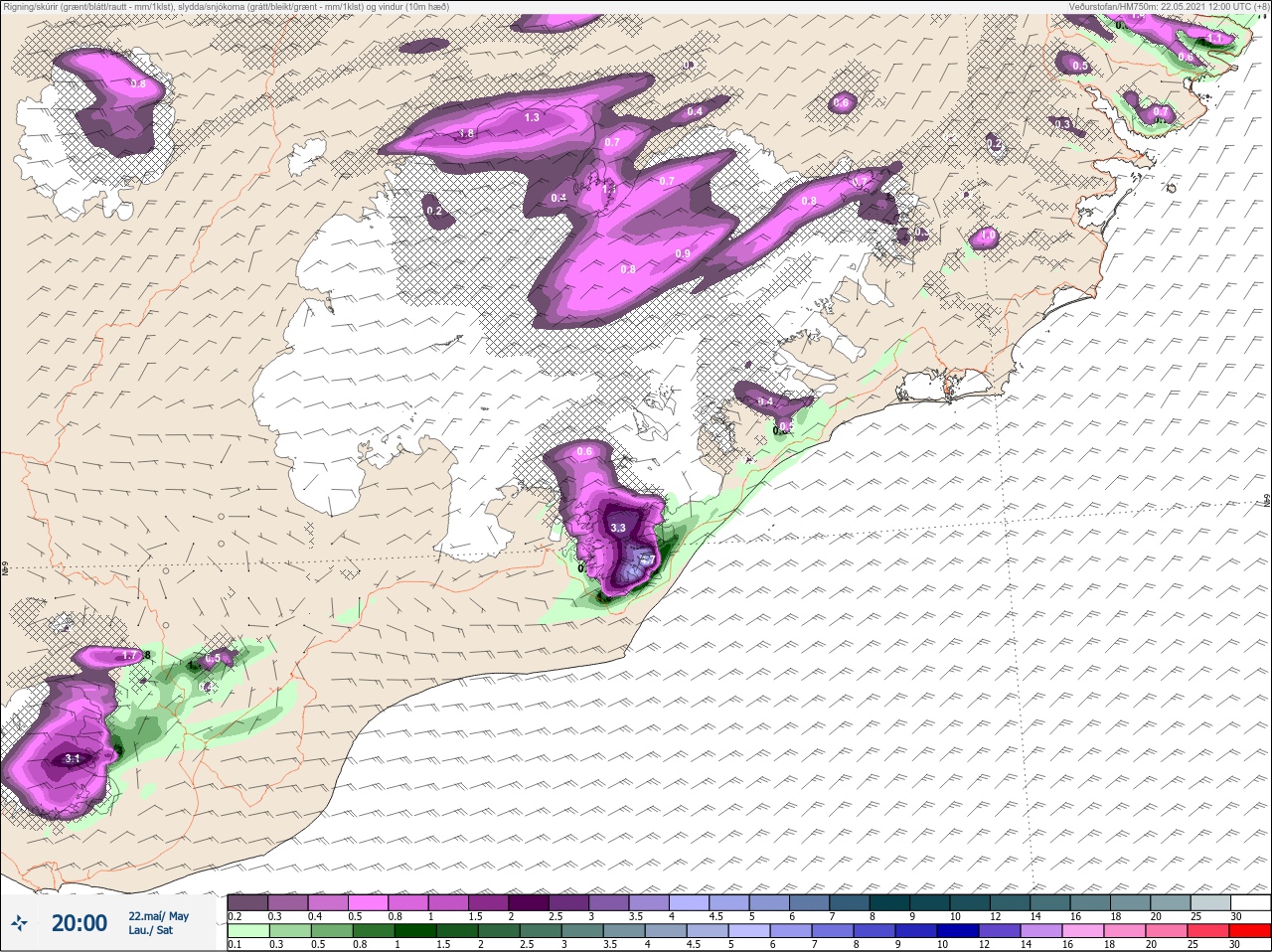1272x952 pixels.
Task: Click the 0.9 snowfall value on map
Action: click(x=683, y=254)
